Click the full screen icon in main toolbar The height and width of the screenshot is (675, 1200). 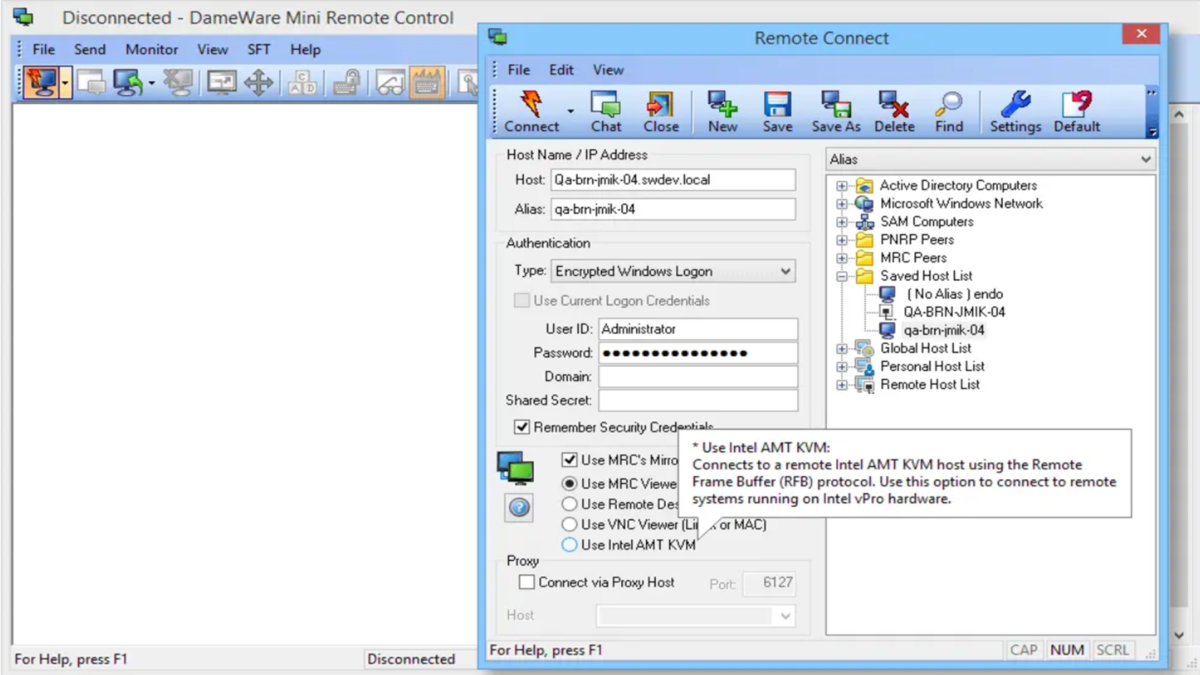click(x=221, y=82)
